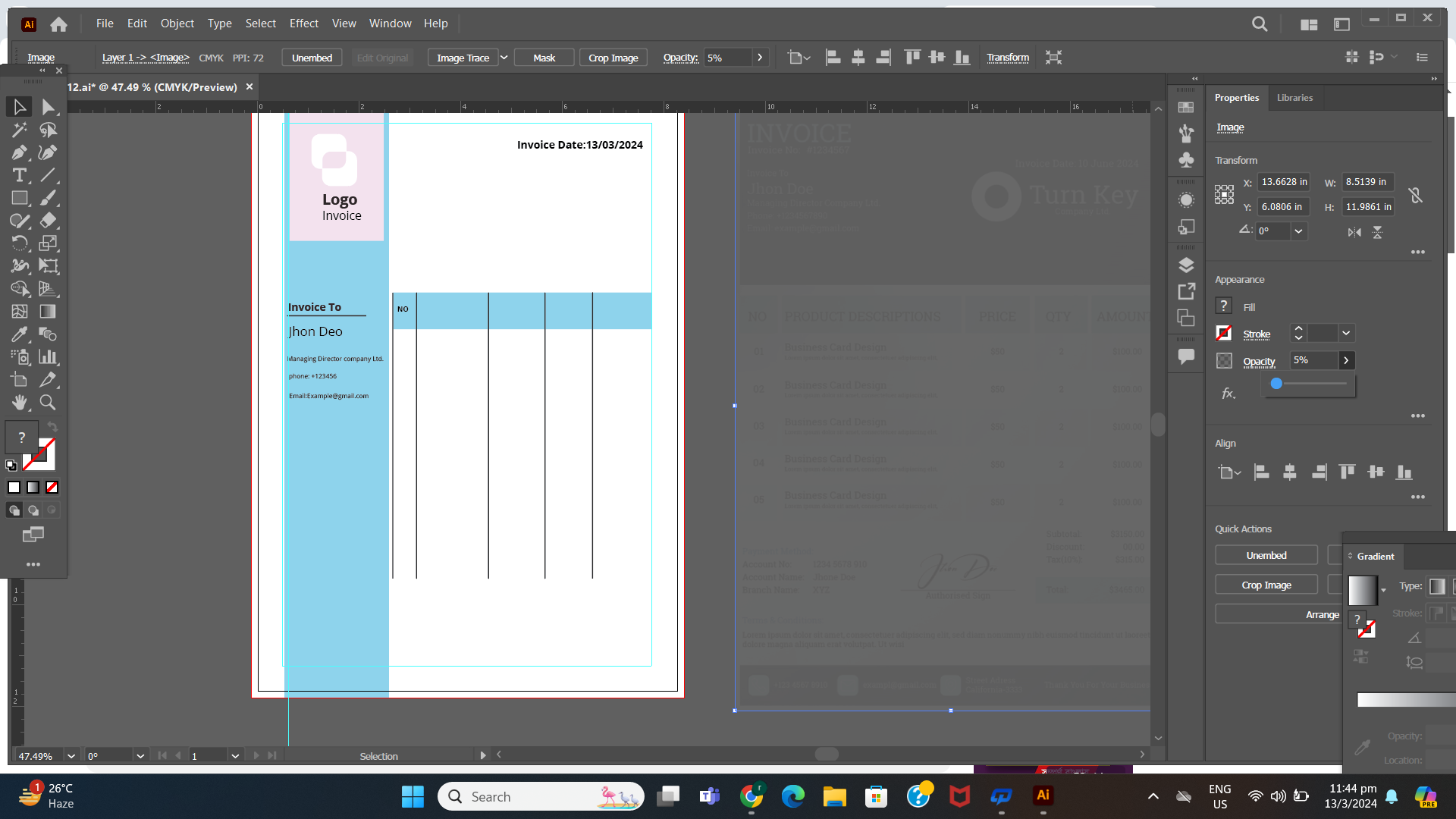Open rotate view dropdown in status bar
The height and width of the screenshot is (819, 1456).
(140, 756)
